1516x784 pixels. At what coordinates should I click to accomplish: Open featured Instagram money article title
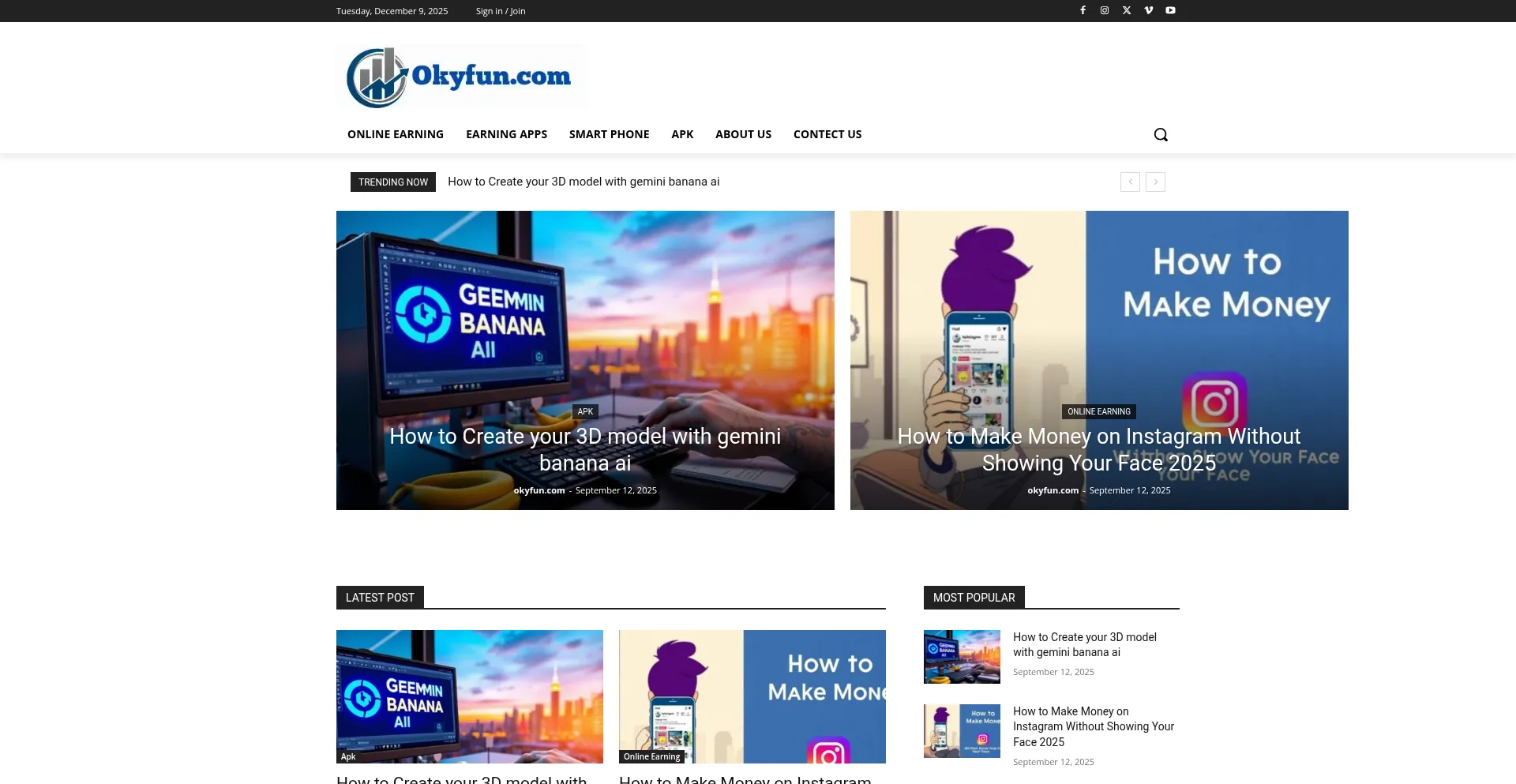coord(1098,449)
